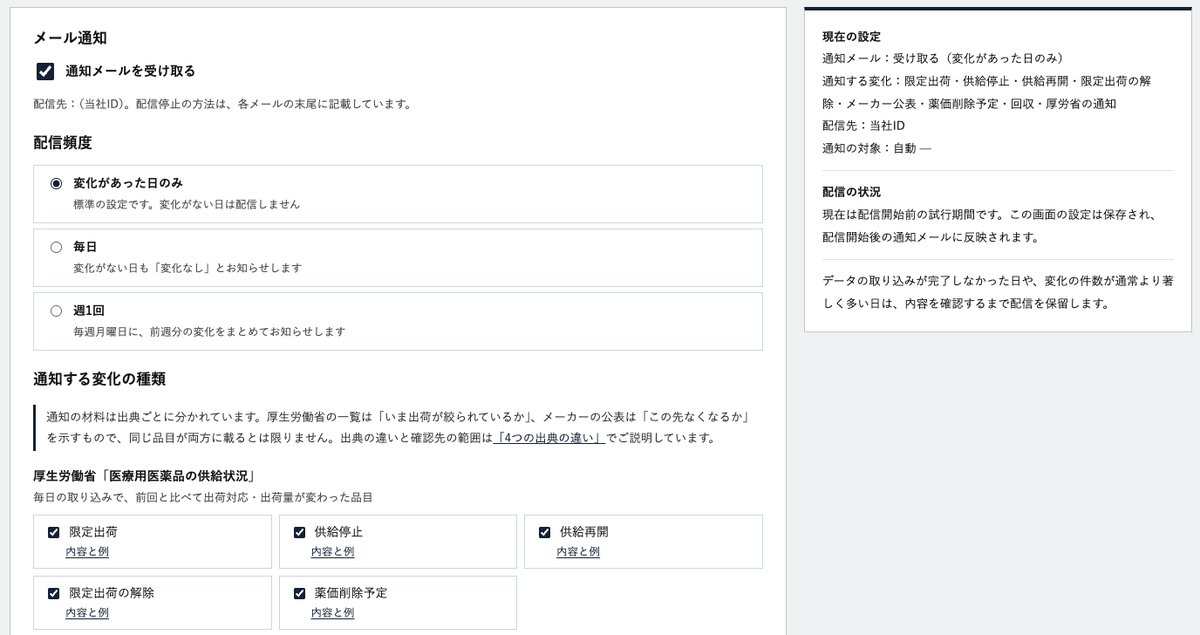Open 内容と例 under 供給再開

click(x=578, y=552)
